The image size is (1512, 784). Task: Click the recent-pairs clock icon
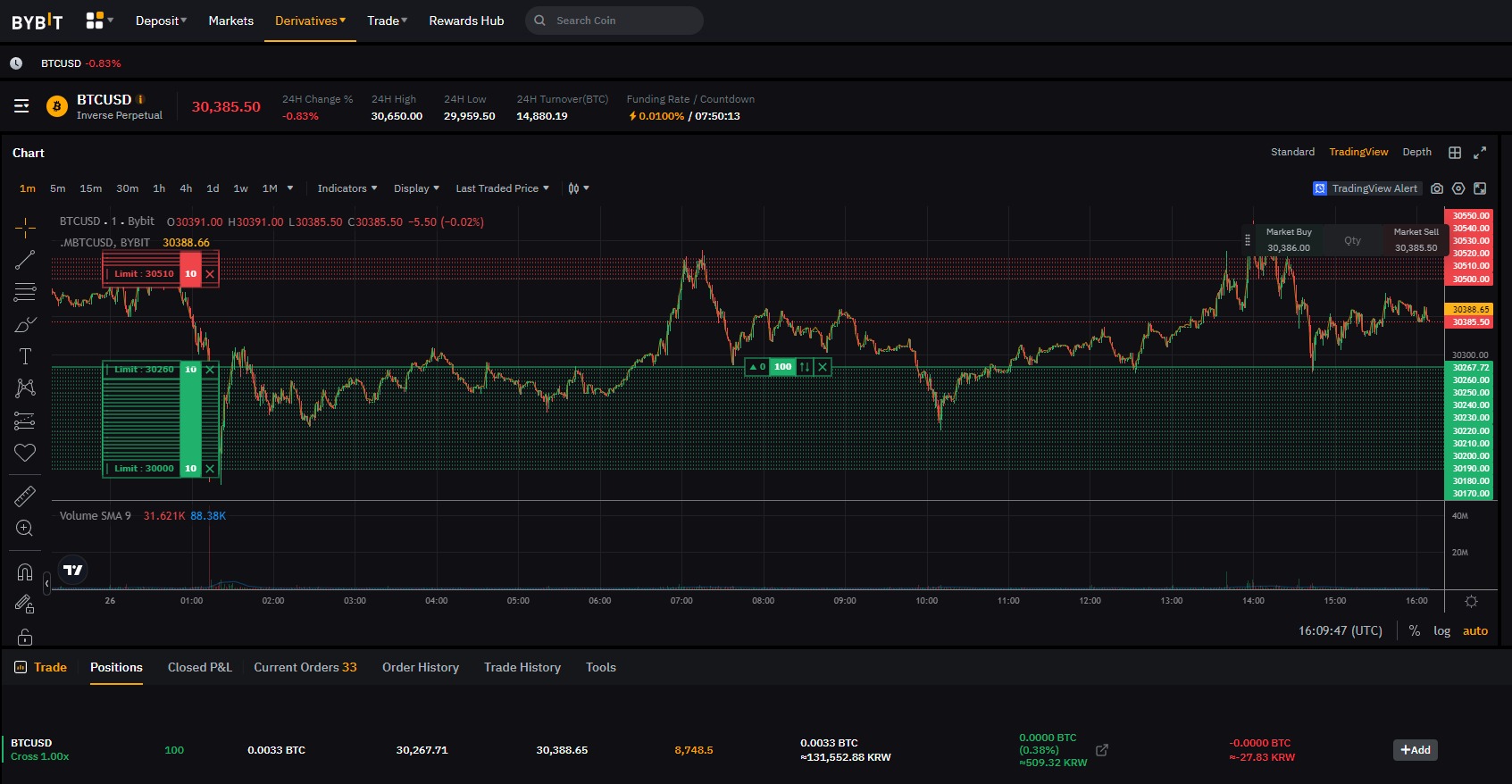(x=16, y=63)
